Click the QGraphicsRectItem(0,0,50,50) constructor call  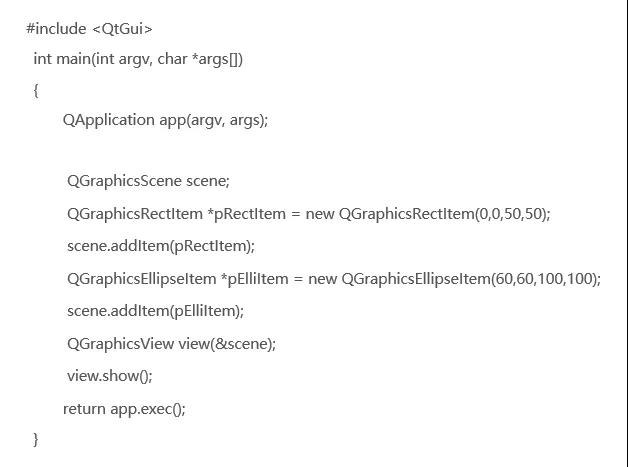point(445,214)
